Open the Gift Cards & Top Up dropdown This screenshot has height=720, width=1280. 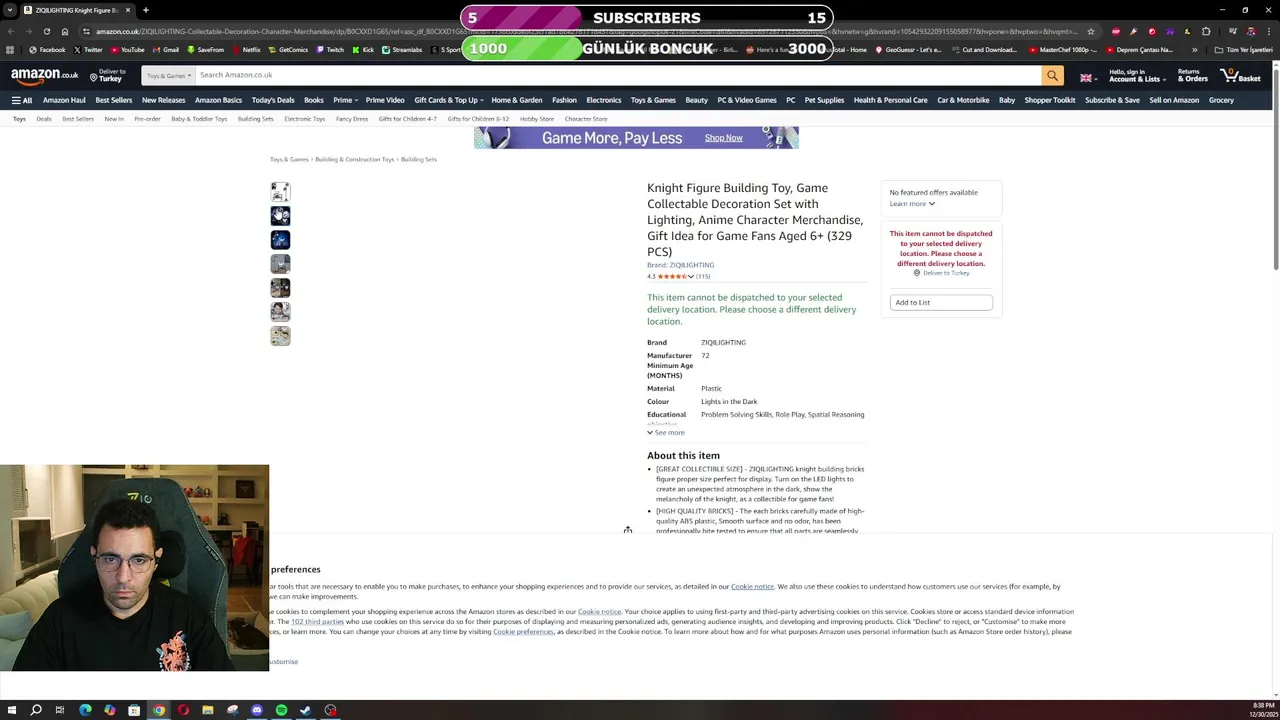click(x=448, y=100)
